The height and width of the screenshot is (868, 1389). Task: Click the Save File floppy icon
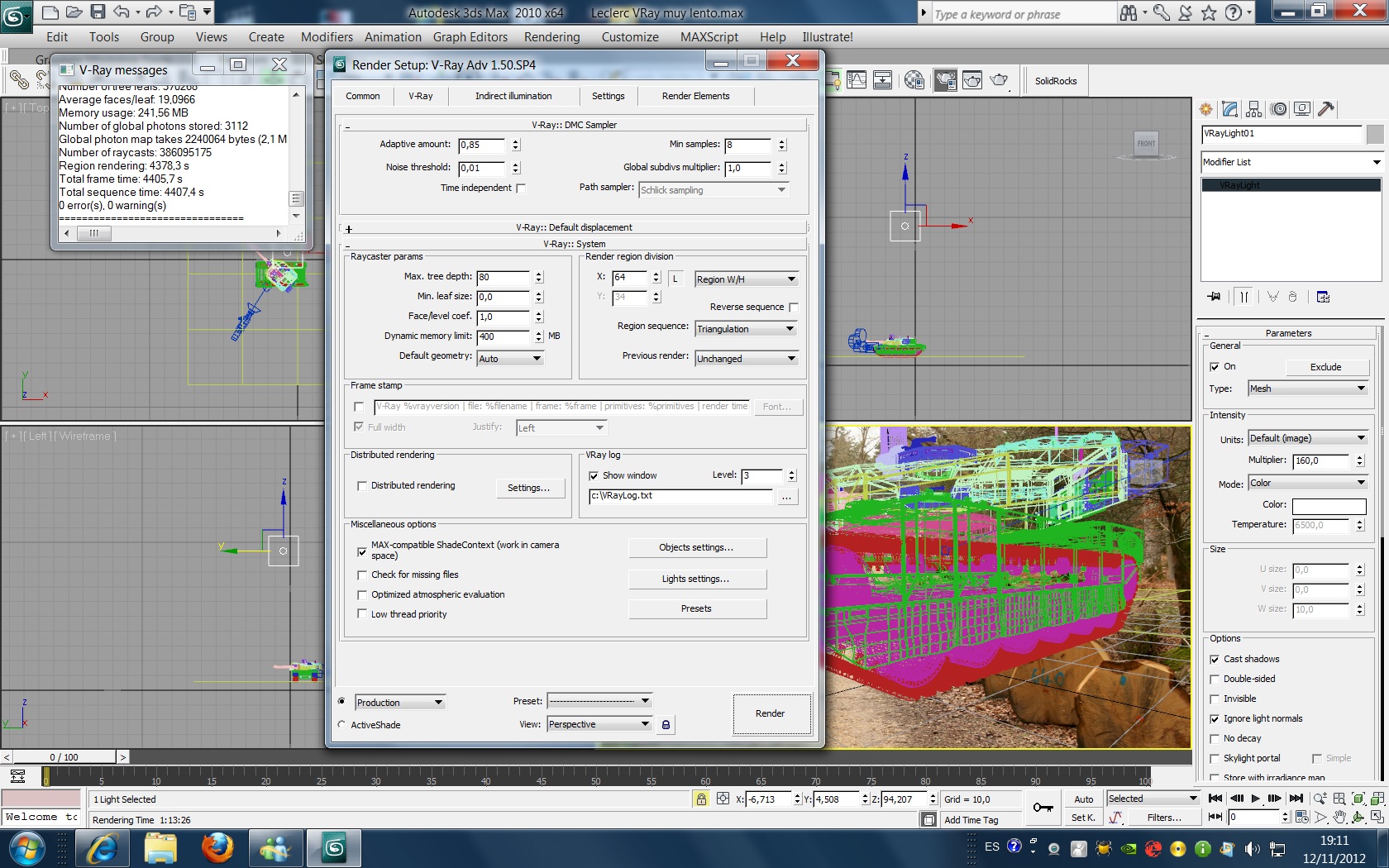98,12
